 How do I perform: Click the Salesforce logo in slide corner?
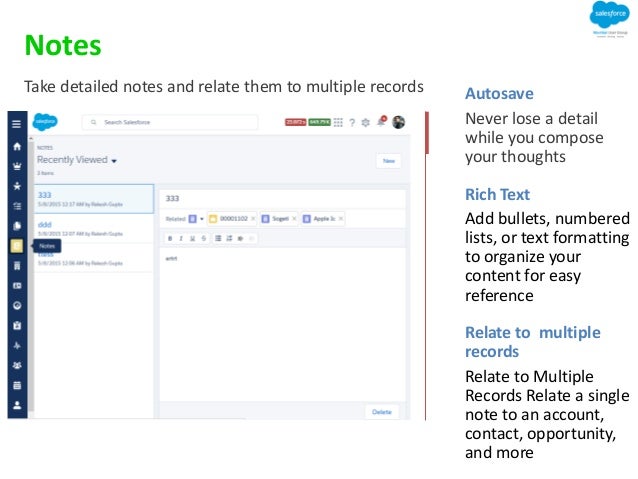tap(610, 14)
